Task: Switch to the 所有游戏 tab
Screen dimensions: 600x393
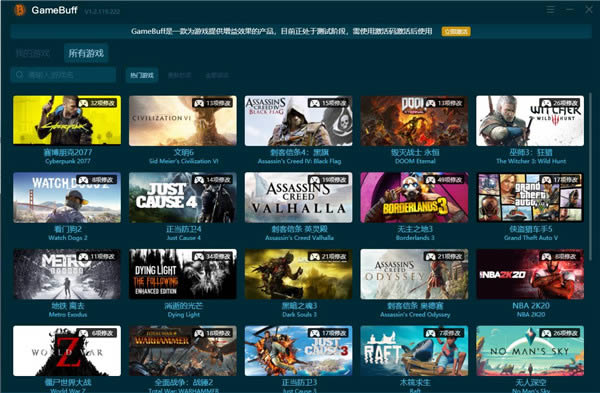Action: point(86,53)
